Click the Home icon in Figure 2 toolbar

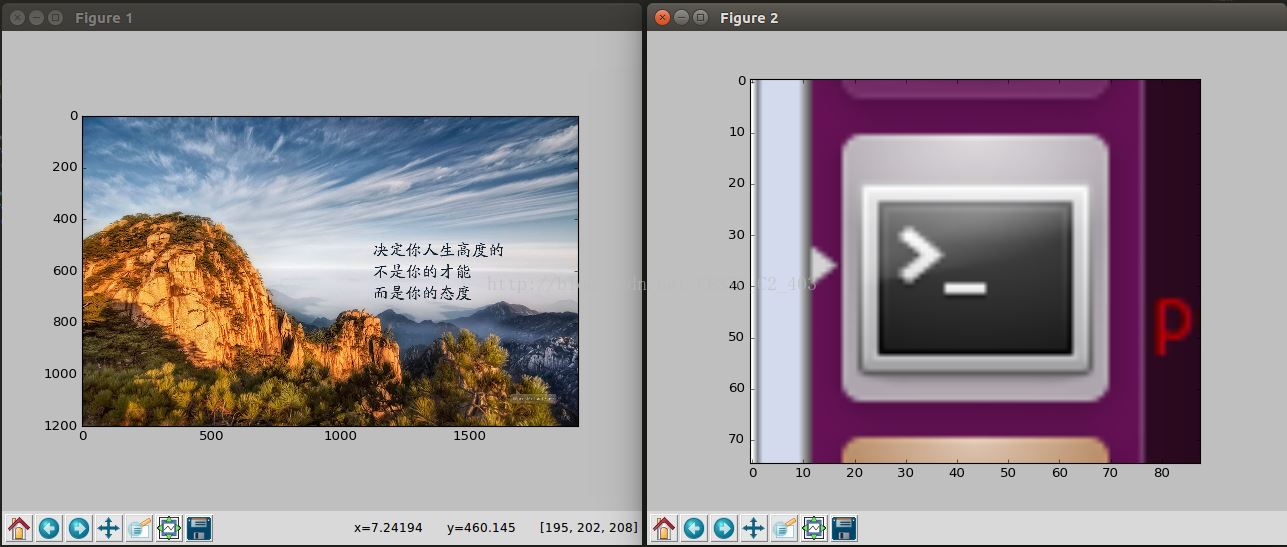663,528
